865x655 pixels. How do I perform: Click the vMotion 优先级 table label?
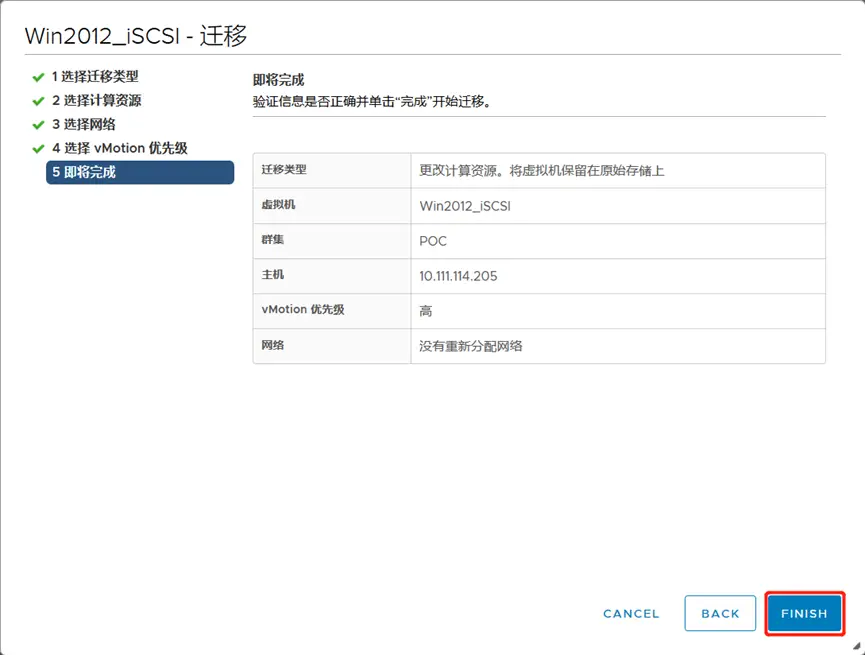click(x=303, y=310)
